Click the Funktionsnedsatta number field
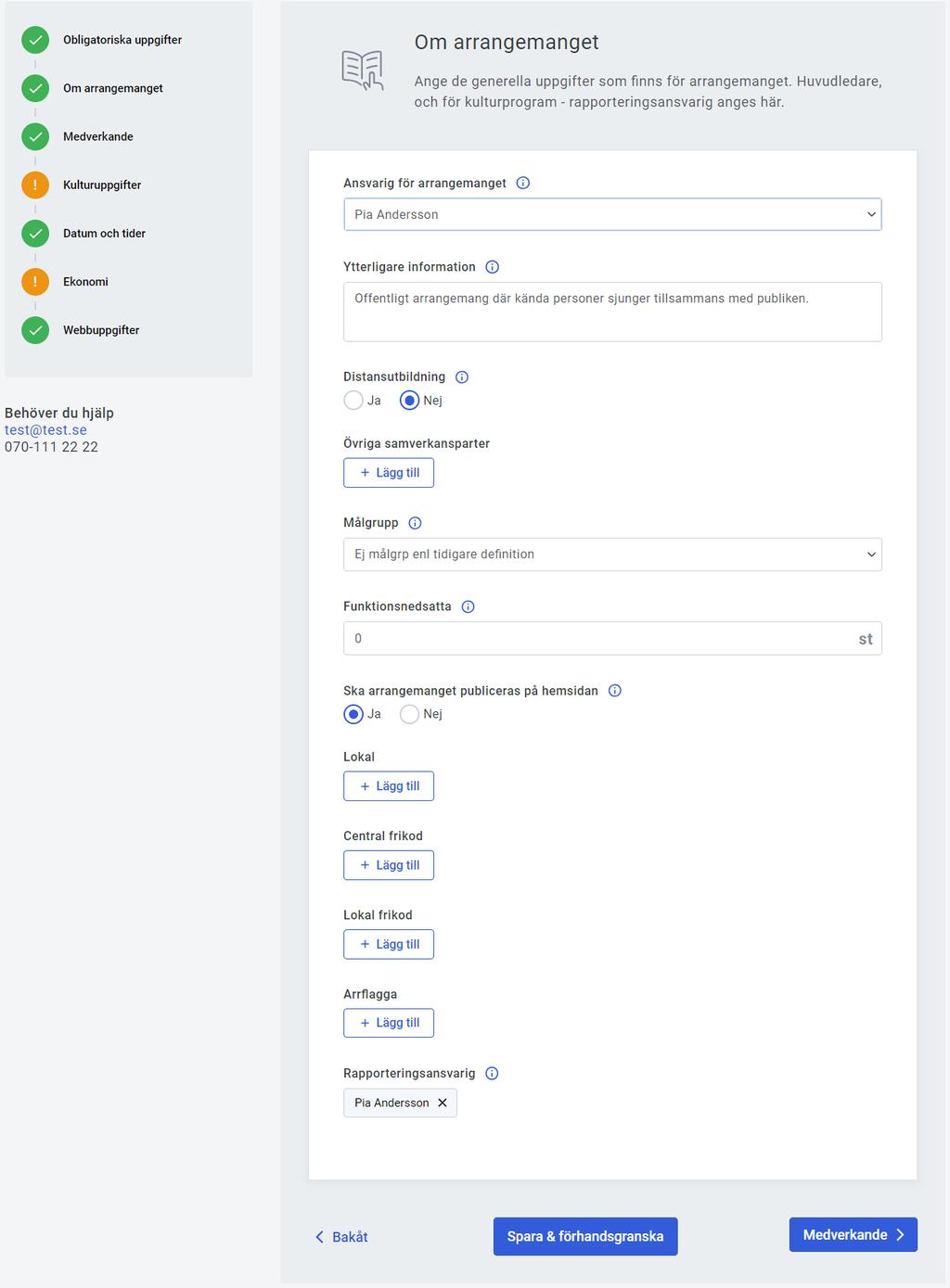The width and height of the screenshot is (950, 1288). pos(612,638)
